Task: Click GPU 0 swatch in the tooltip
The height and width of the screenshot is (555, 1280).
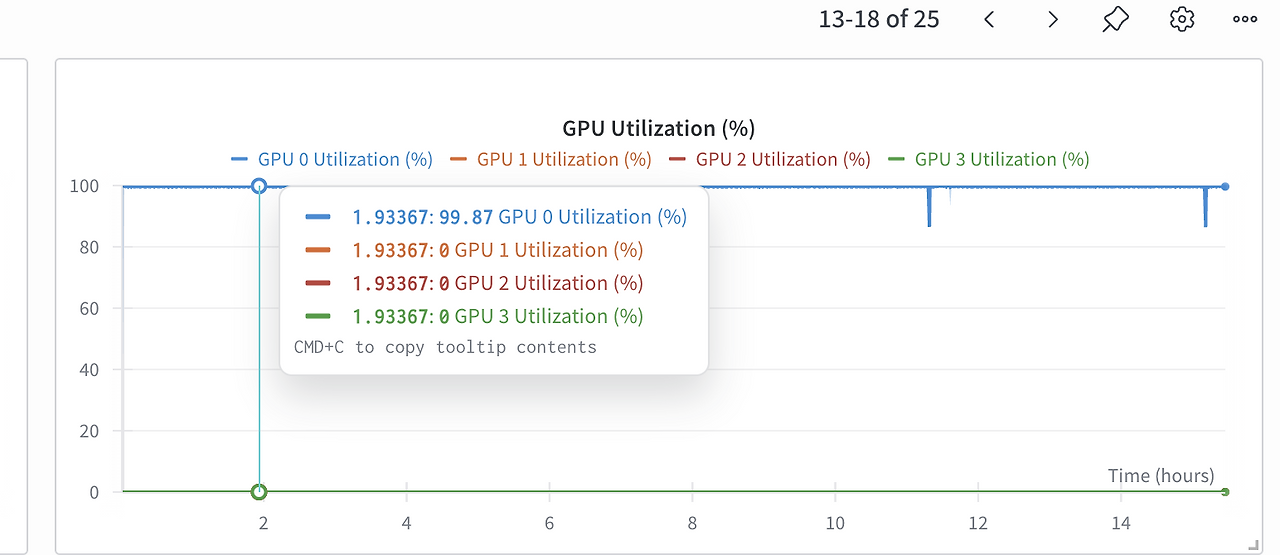Action: pyautogui.click(x=318, y=217)
